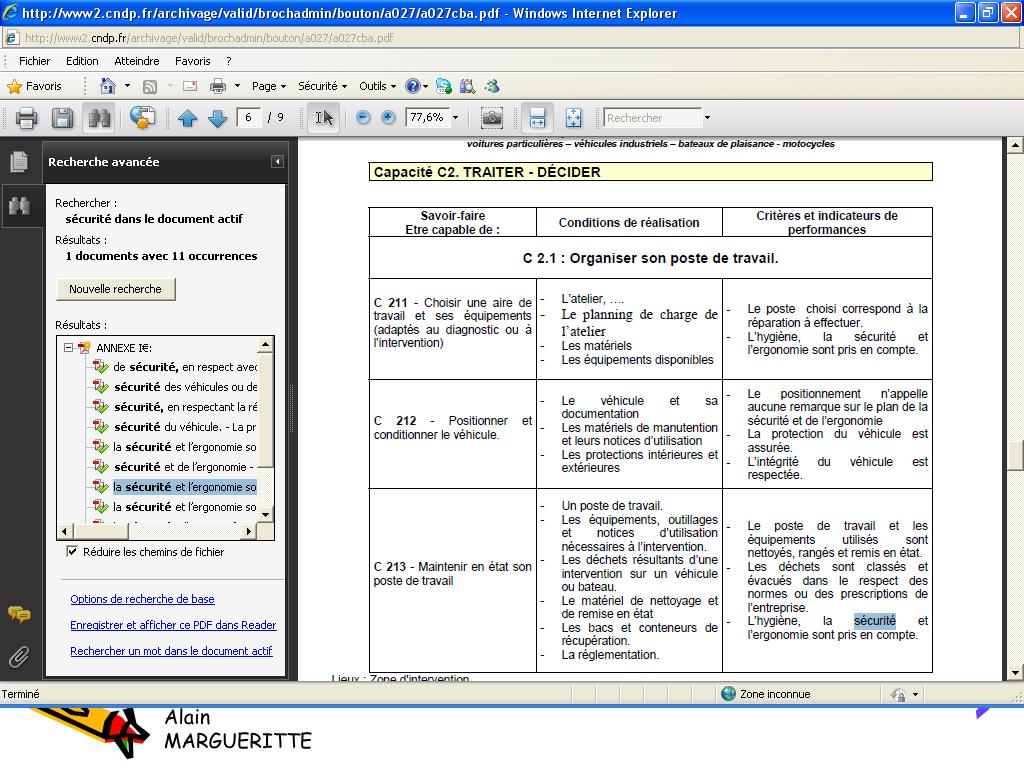Image resolution: width=1024 pixels, height=768 pixels.
Task: Open the Pages thumbnails panel icon
Action: point(19,161)
